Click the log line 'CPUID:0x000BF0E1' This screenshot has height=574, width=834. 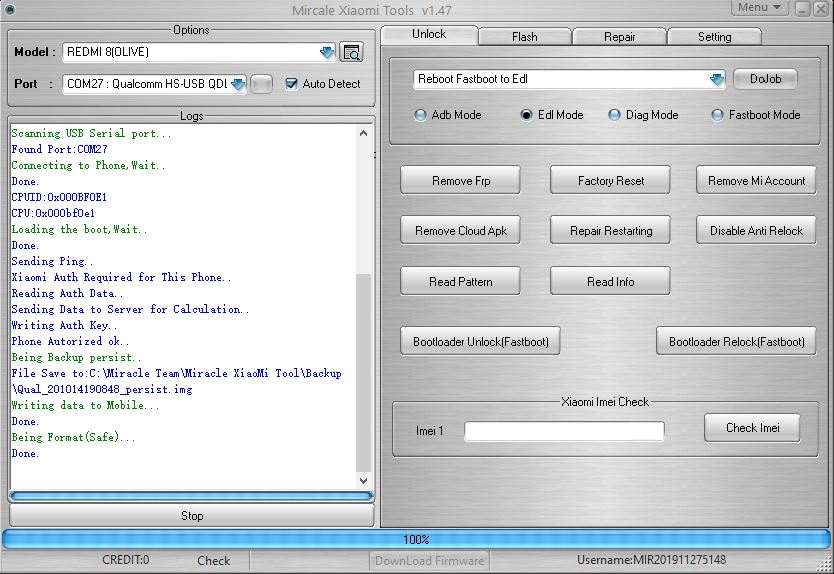click(x=59, y=197)
